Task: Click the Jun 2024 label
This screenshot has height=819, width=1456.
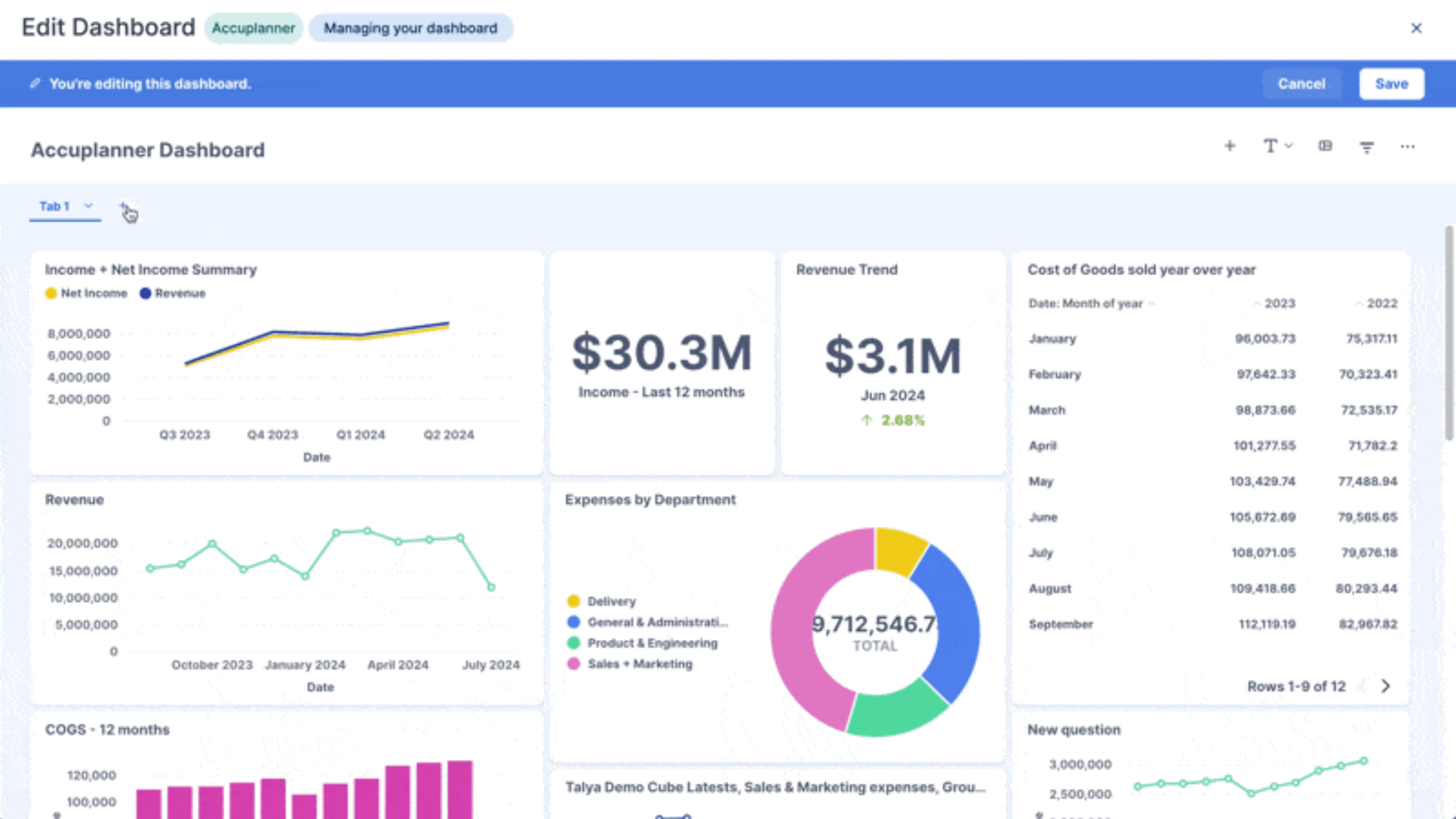Action: [x=893, y=395]
